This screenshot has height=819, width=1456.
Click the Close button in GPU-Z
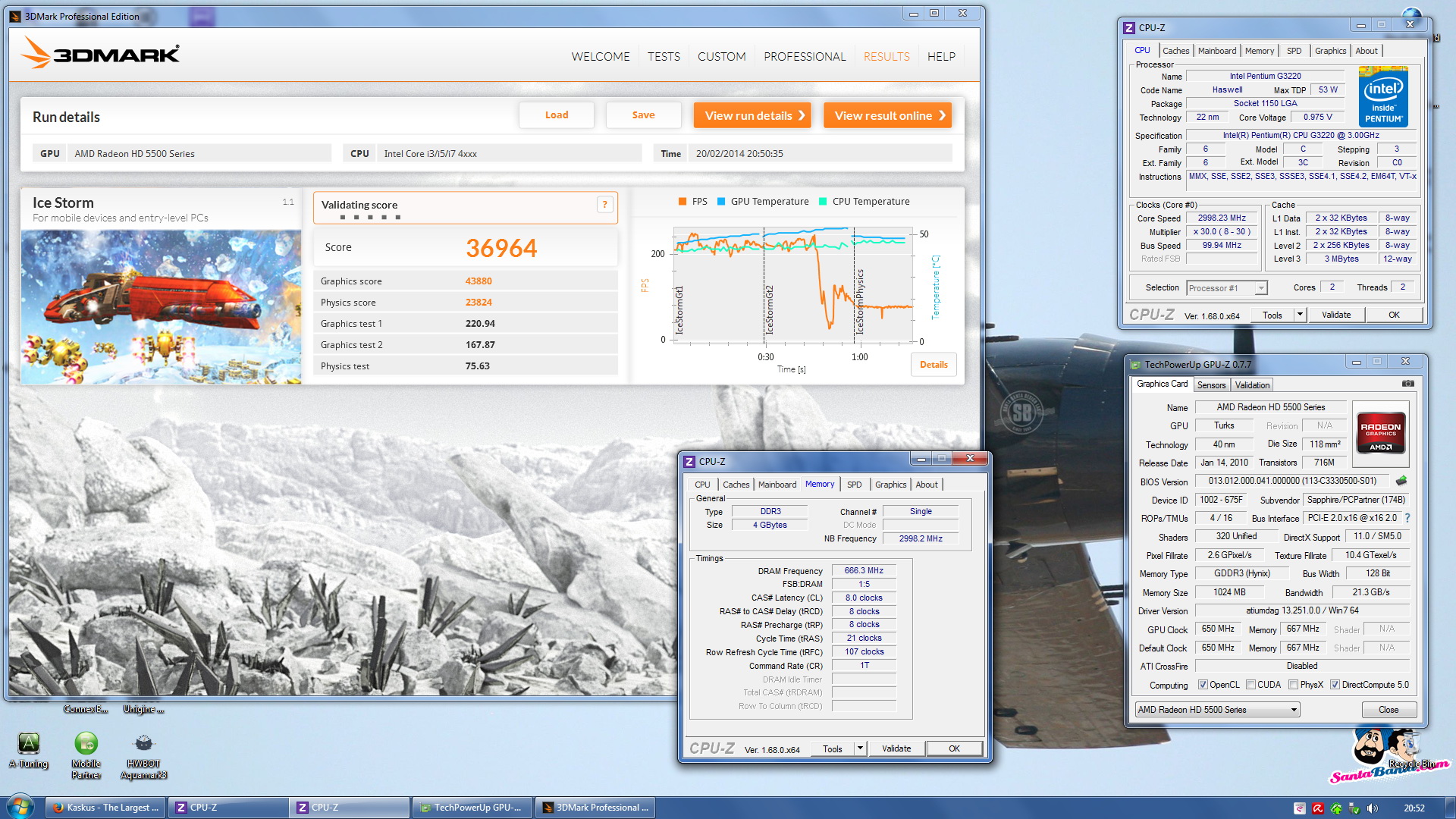pyautogui.click(x=1389, y=710)
